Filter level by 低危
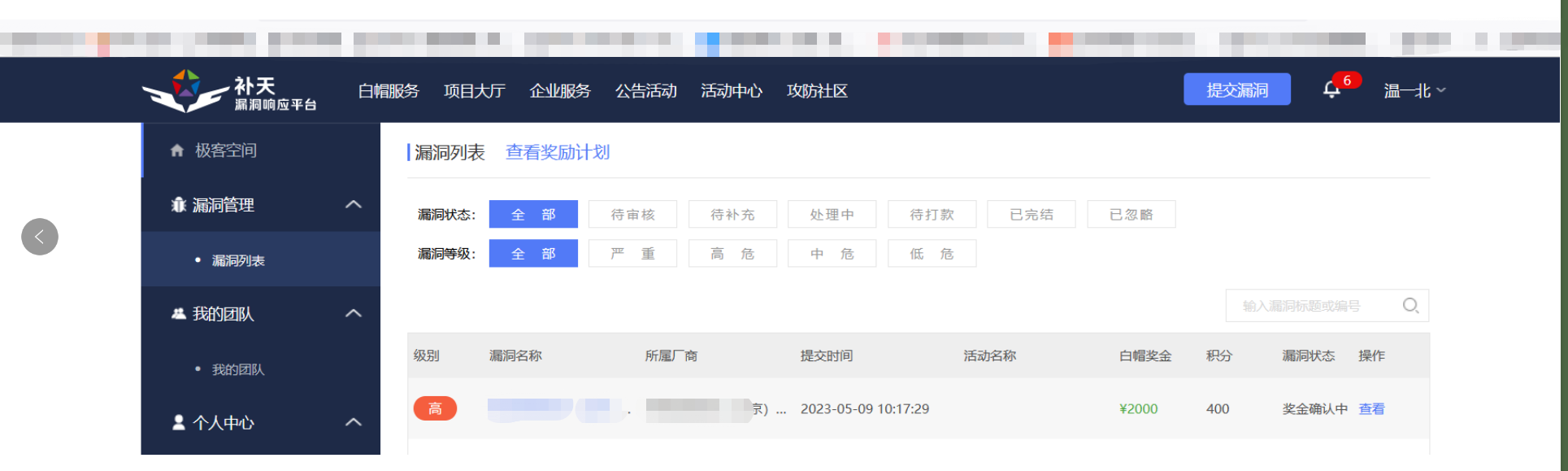This screenshot has height=471, width=1568. click(932, 253)
